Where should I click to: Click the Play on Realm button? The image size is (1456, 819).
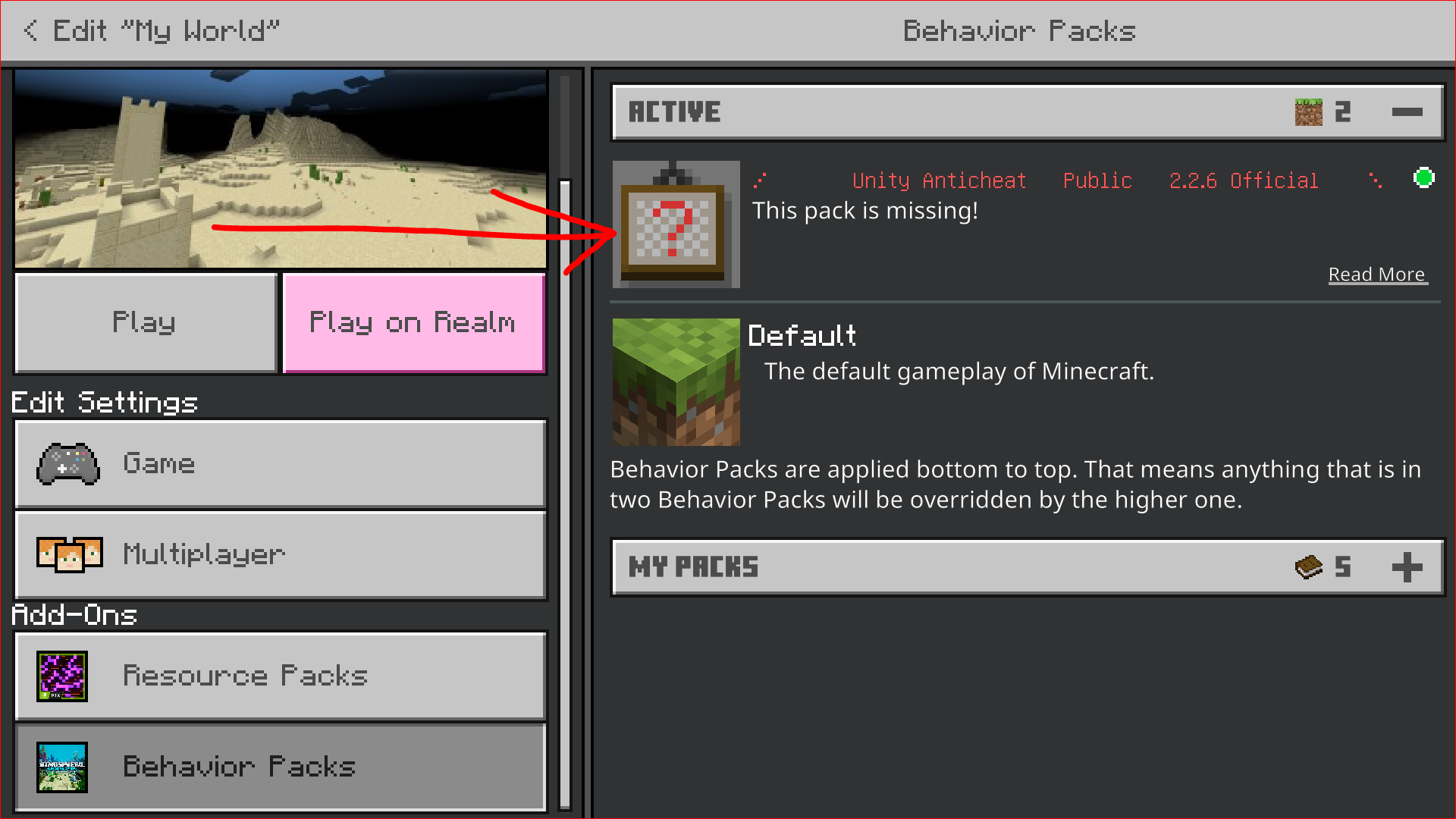pyautogui.click(x=414, y=322)
